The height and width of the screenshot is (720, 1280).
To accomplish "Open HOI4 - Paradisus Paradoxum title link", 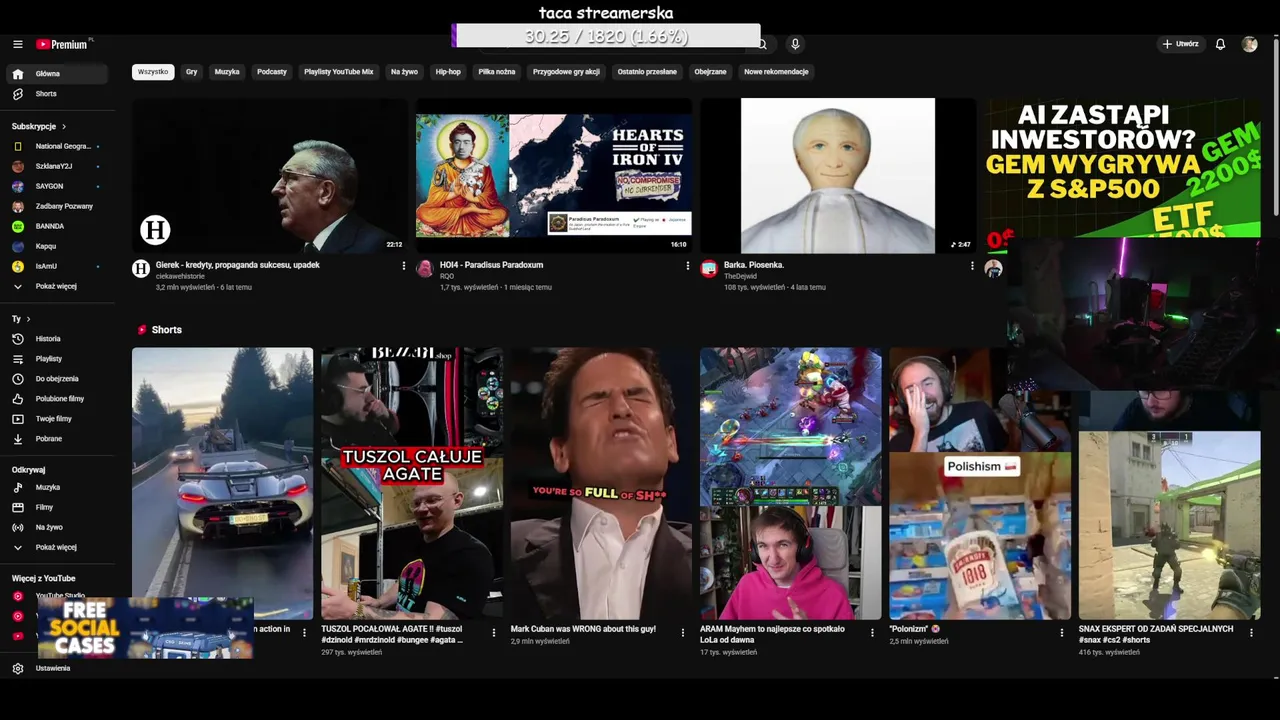I will (x=491, y=265).
